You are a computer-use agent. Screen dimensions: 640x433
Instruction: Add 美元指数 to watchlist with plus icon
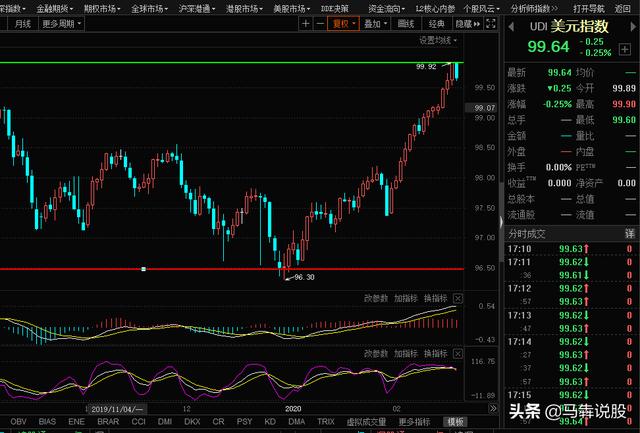pos(625,49)
